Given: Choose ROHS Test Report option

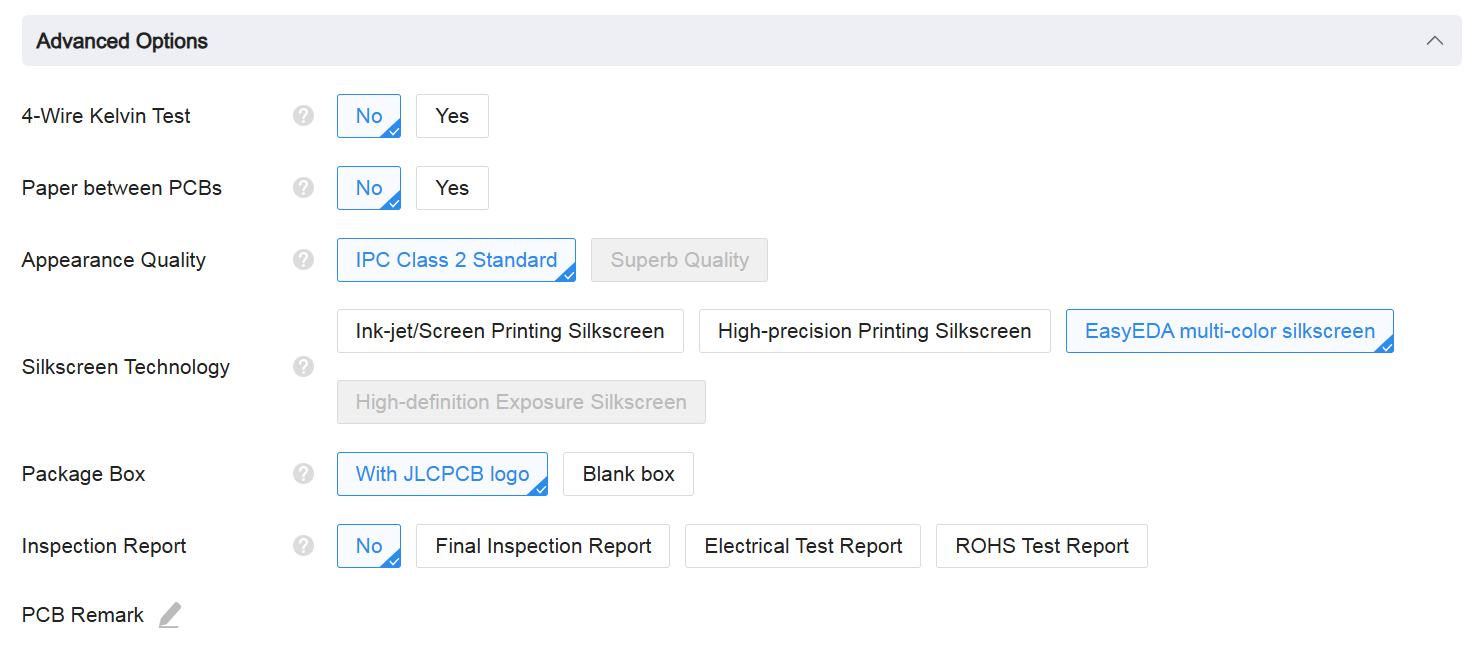Looking at the screenshot, I should tap(1041, 546).
